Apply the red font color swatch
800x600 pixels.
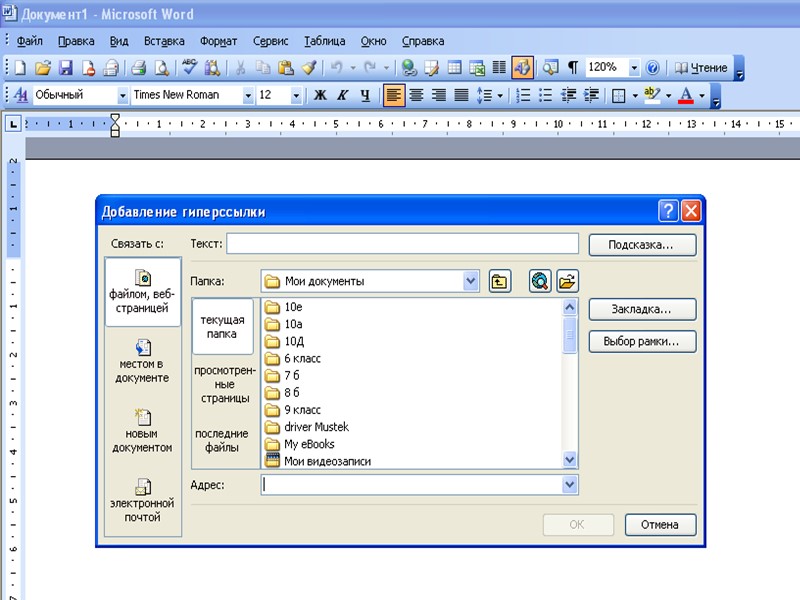(x=686, y=95)
